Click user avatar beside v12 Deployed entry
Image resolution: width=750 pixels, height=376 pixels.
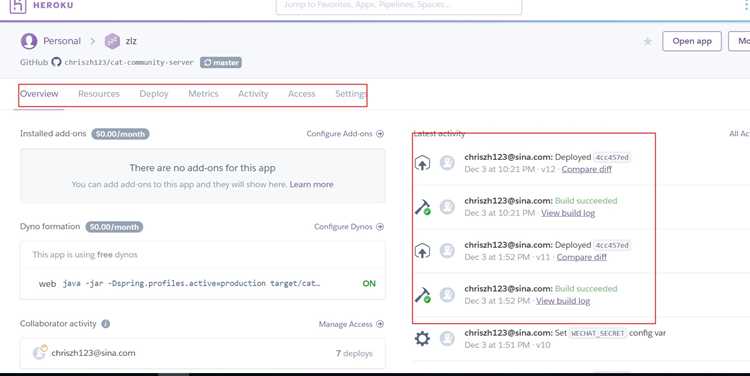click(447, 163)
